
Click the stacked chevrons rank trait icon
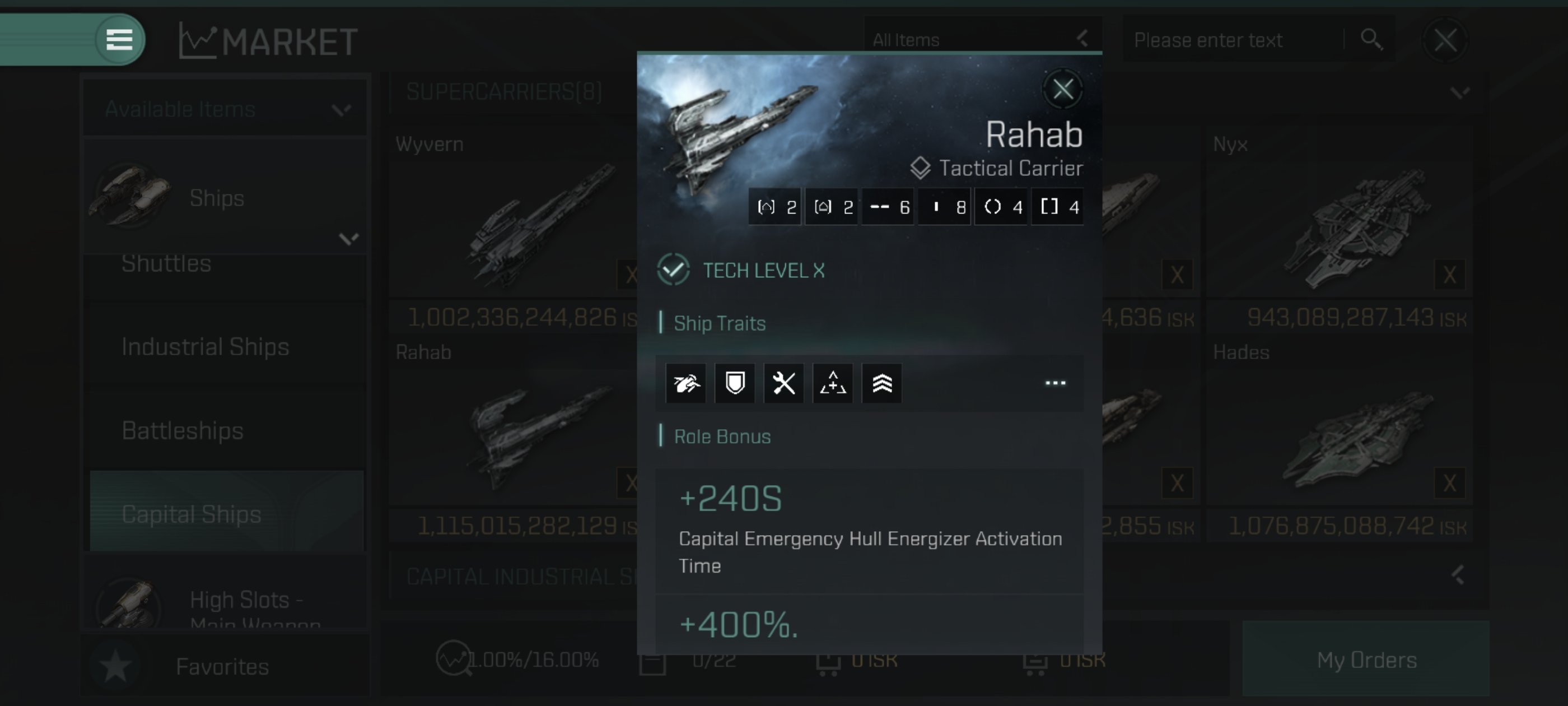[881, 383]
